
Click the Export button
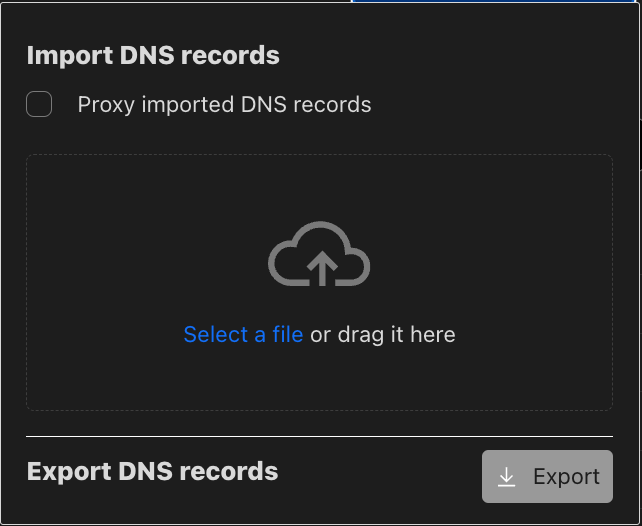[547, 476]
